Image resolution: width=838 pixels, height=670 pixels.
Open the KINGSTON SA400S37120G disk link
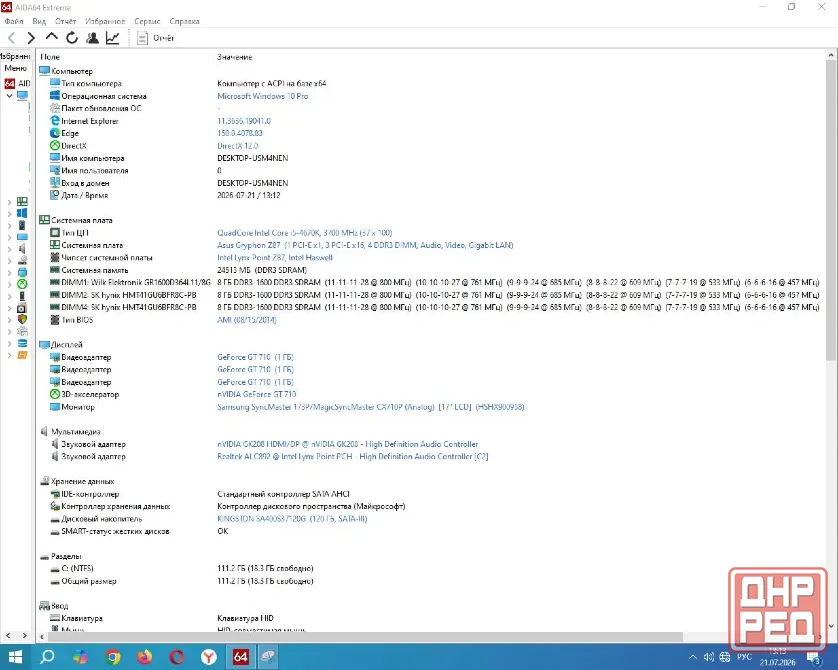click(x=292, y=519)
